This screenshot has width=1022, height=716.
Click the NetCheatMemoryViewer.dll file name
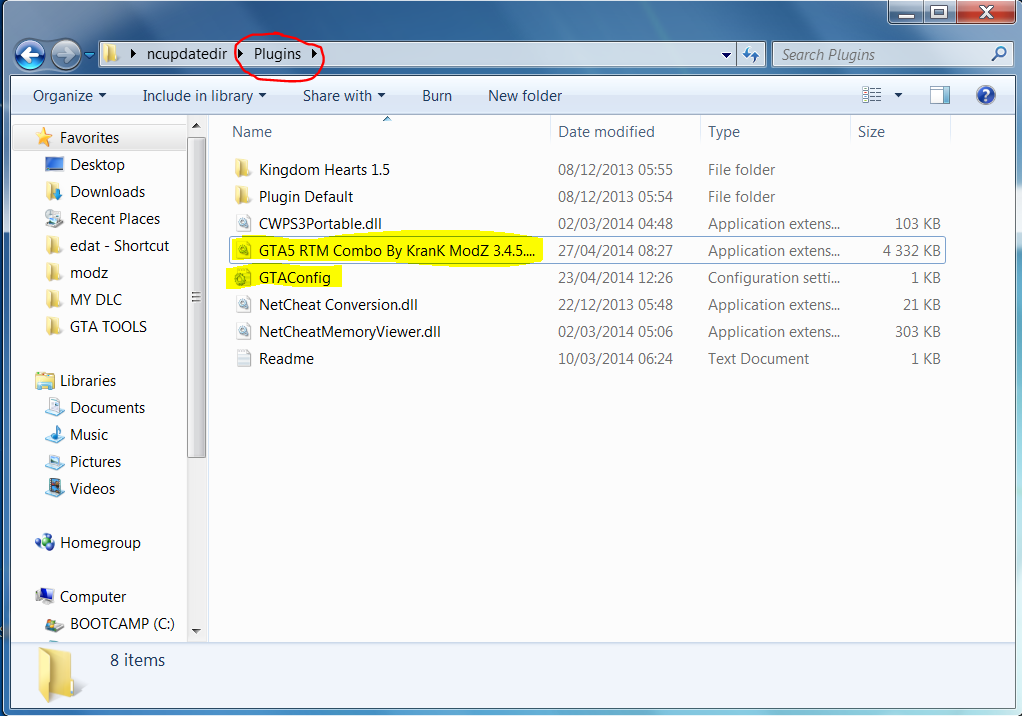[349, 332]
